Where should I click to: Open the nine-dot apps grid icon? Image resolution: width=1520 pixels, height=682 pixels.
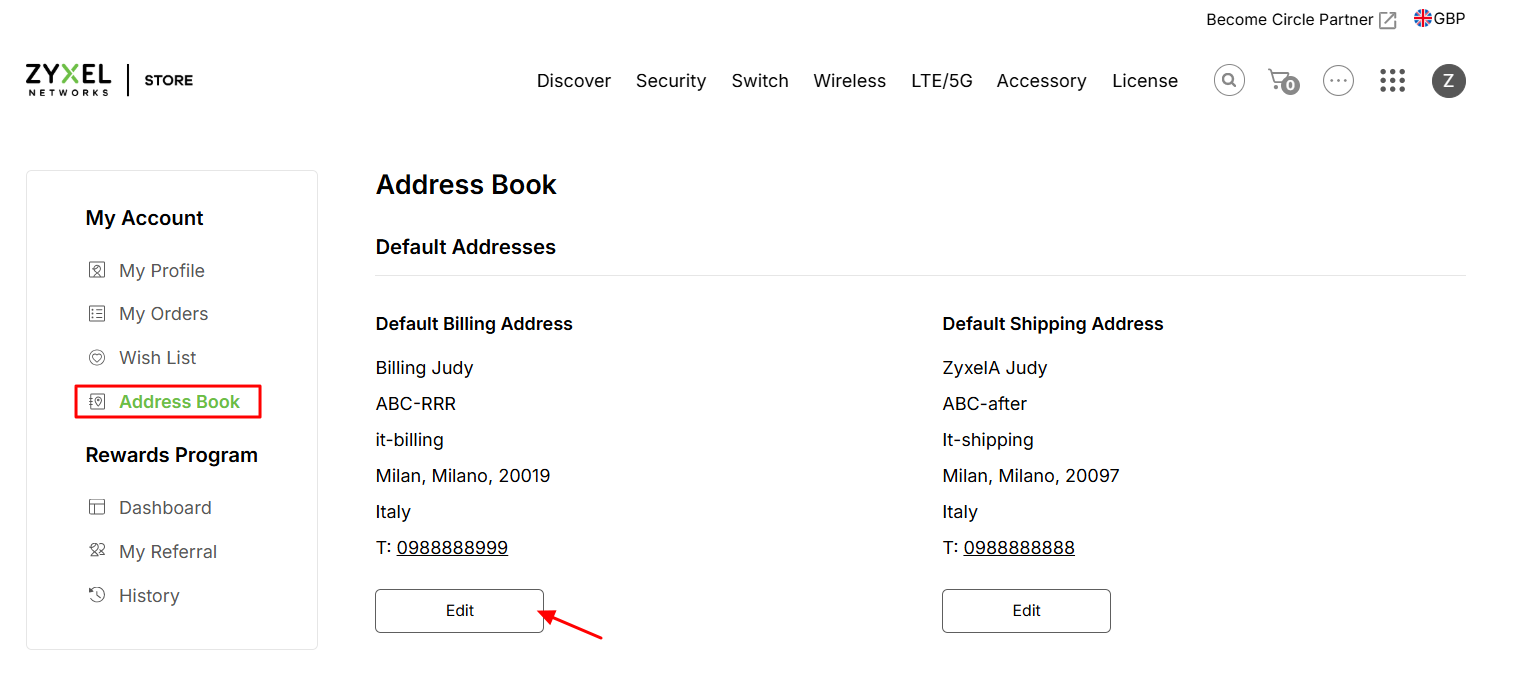coord(1392,80)
